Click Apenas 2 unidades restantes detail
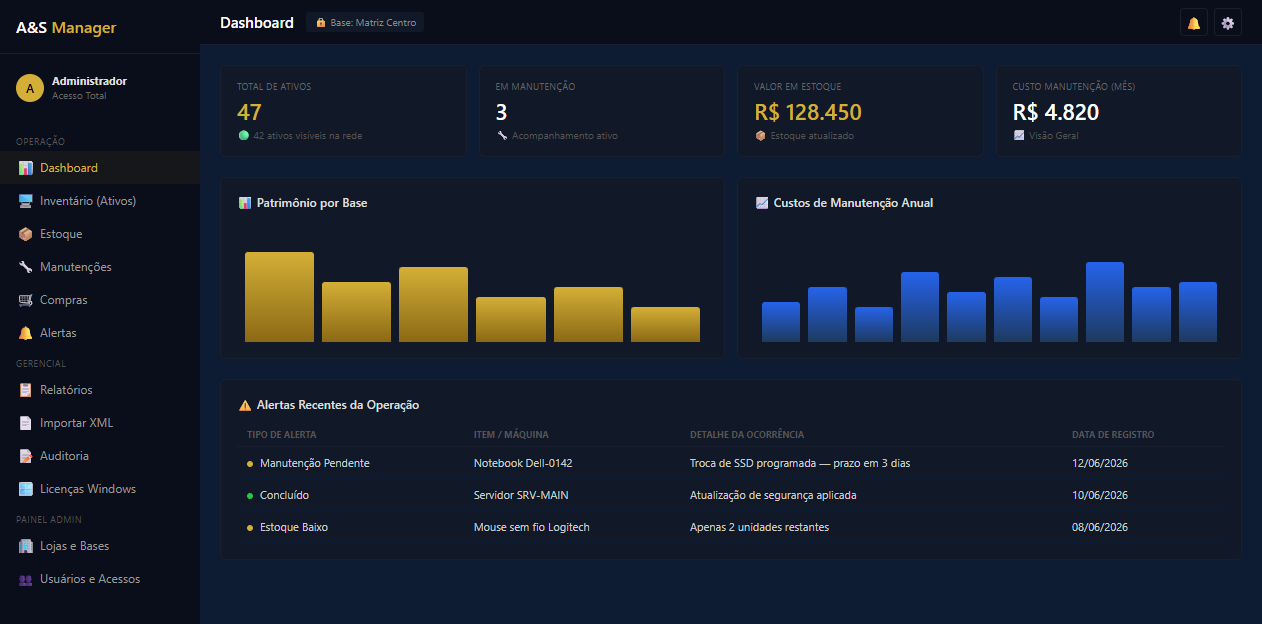Screen dimensions: 1262x624 pyautogui.click(x=759, y=527)
